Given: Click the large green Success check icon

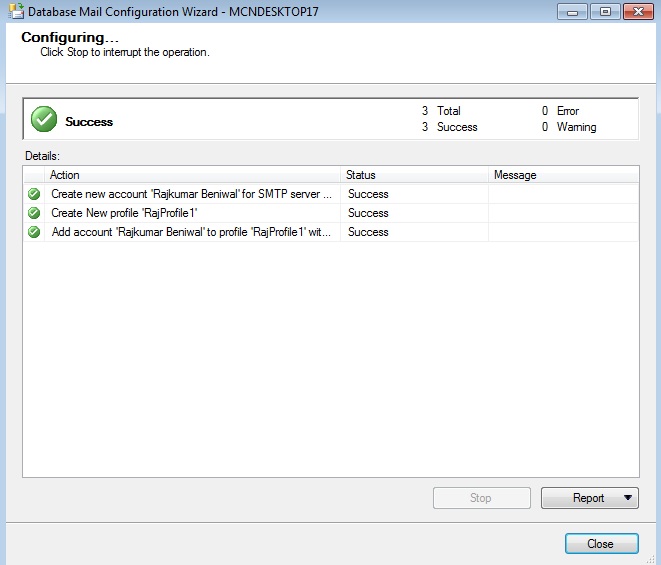Looking at the screenshot, I should pos(44,119).
